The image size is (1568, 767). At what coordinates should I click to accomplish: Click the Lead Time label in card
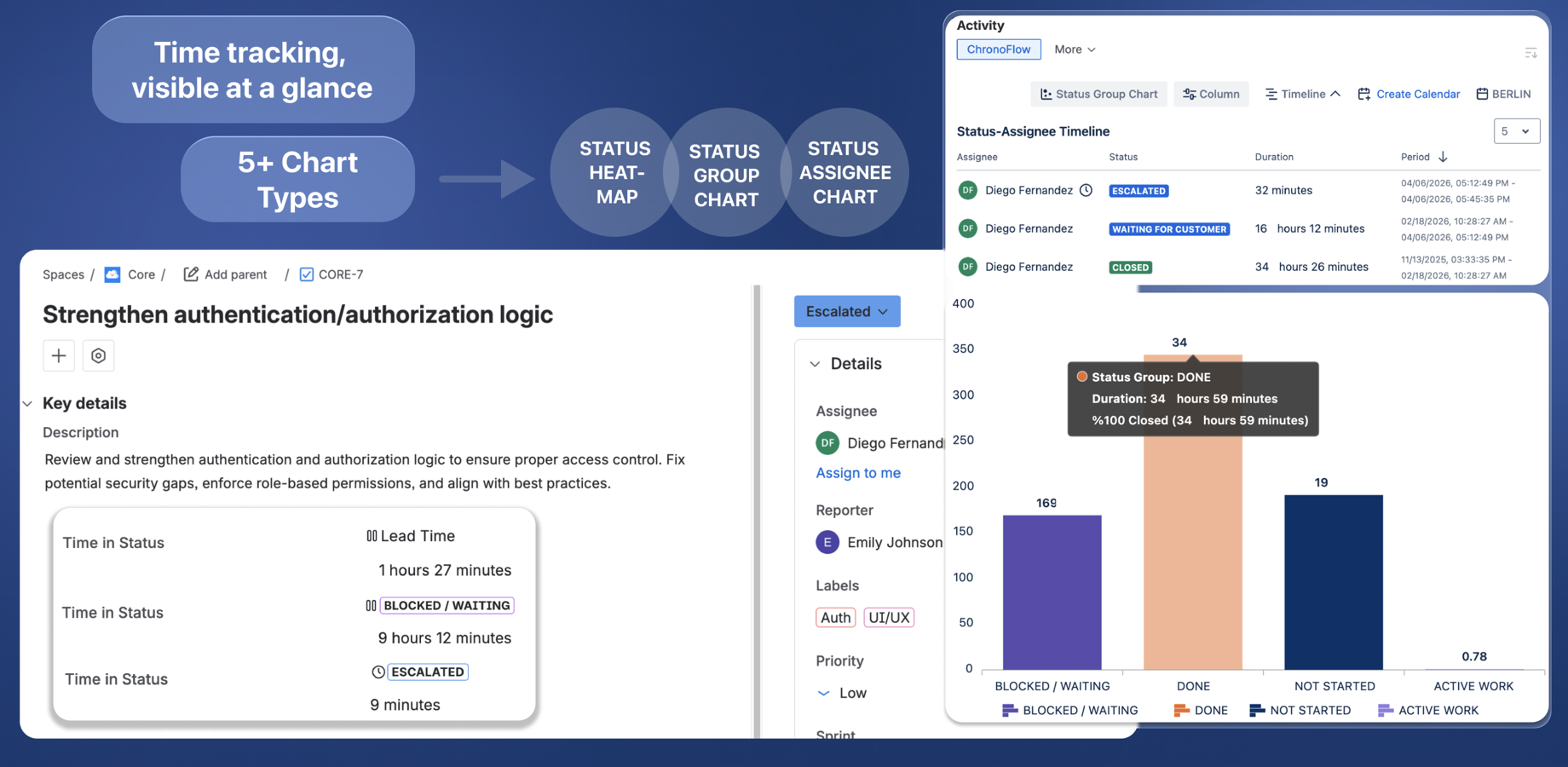418,536
